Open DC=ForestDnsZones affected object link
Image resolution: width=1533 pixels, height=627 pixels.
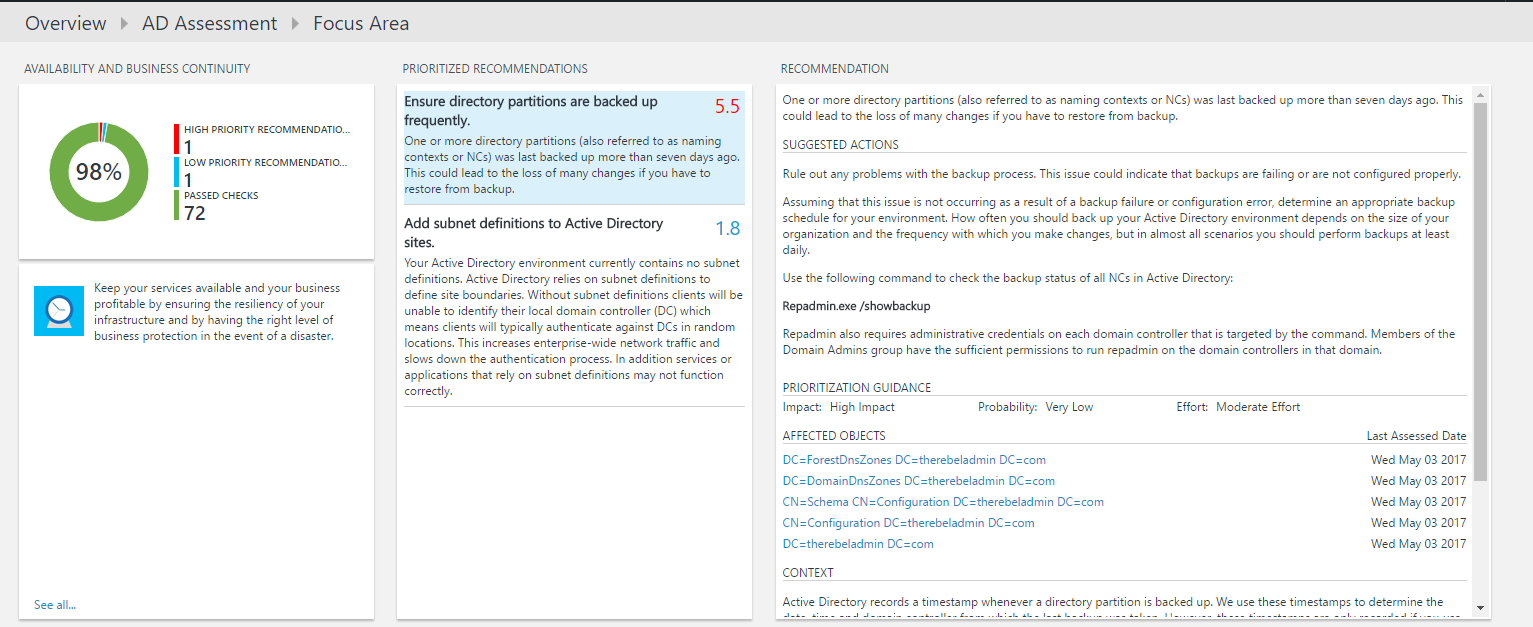(914, 460)
